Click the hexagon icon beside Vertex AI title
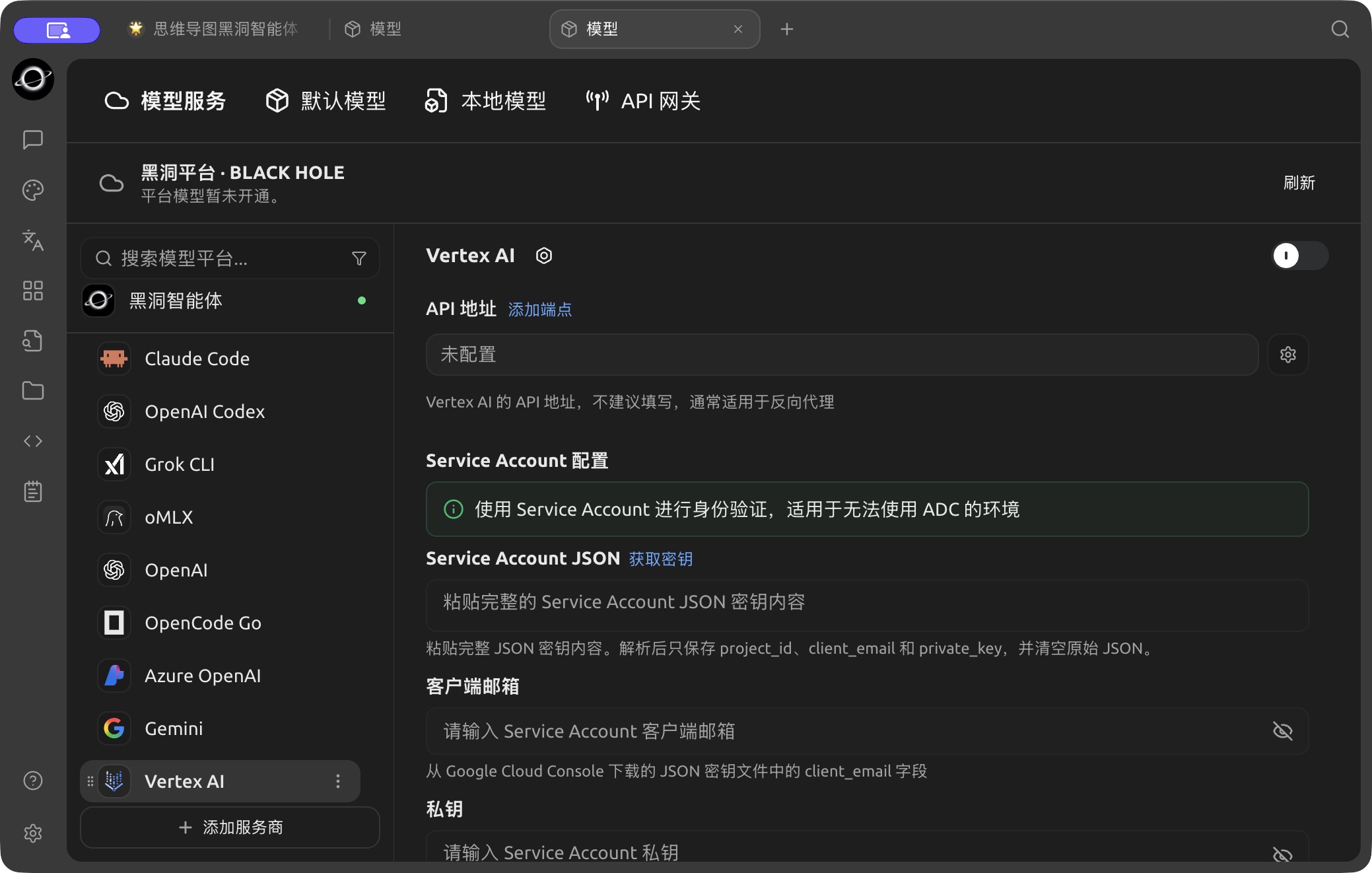 point(544,256)
